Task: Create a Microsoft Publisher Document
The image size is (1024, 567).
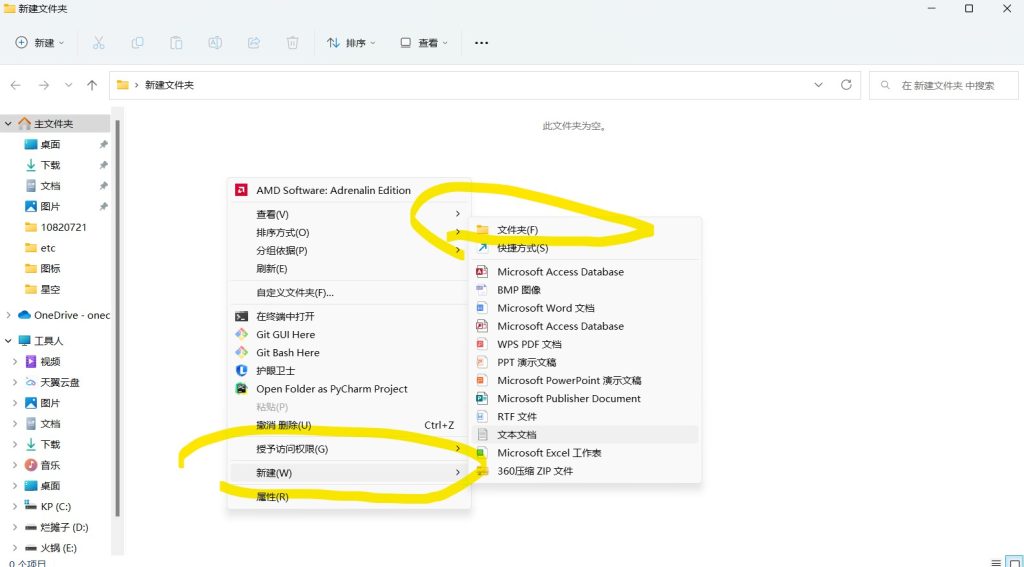Action: (586, 398)
